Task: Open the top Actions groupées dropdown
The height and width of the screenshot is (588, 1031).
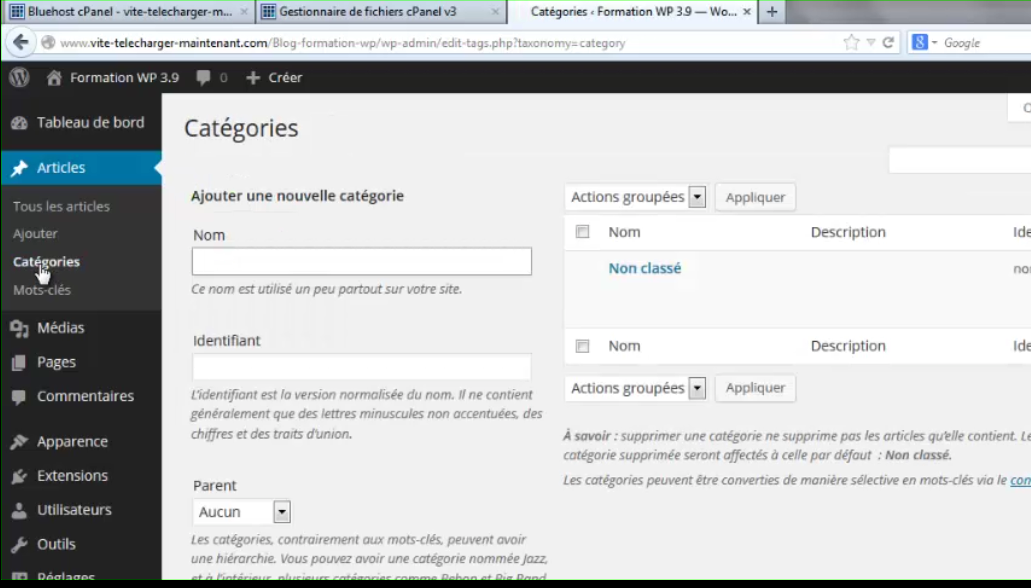Action: 635,197
